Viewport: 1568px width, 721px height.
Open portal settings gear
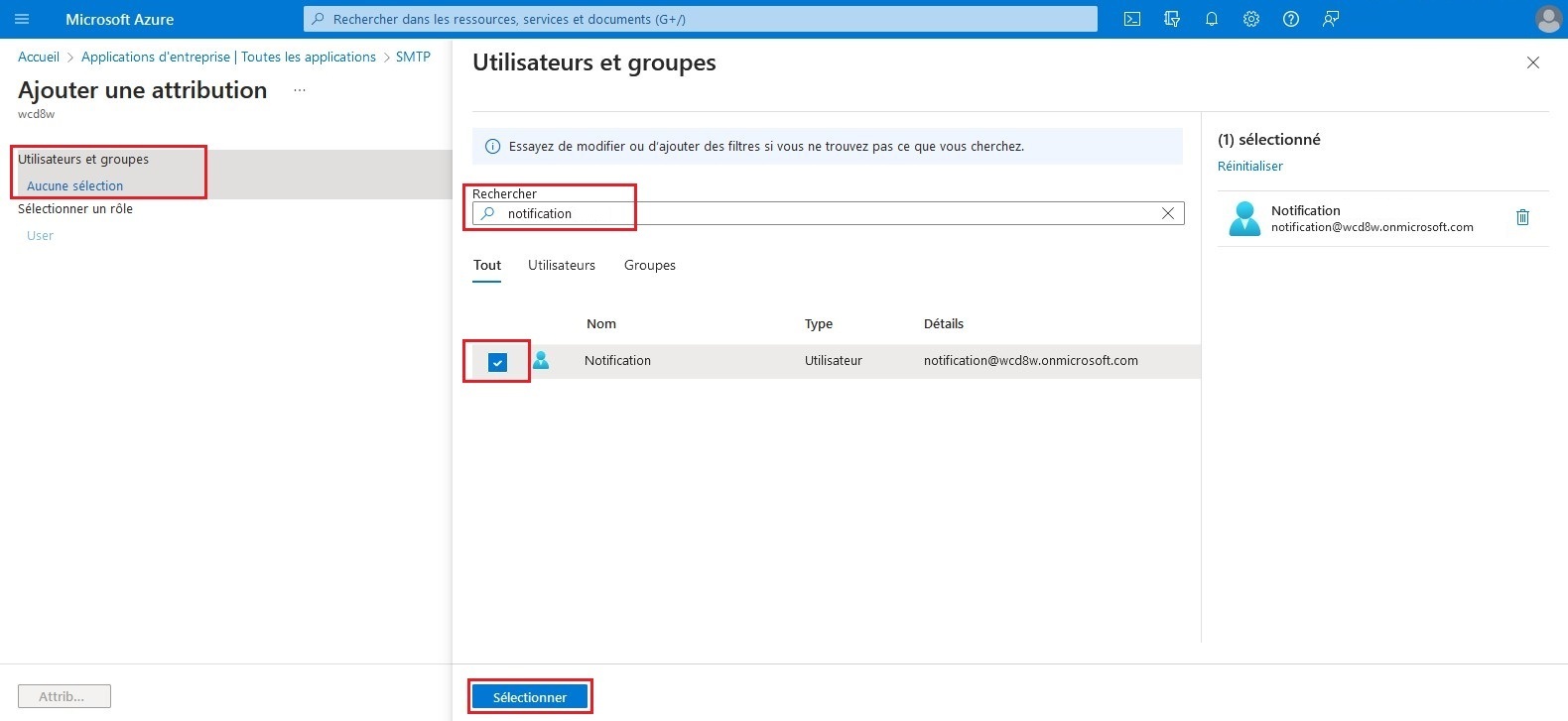click(x=1251, y=19)
